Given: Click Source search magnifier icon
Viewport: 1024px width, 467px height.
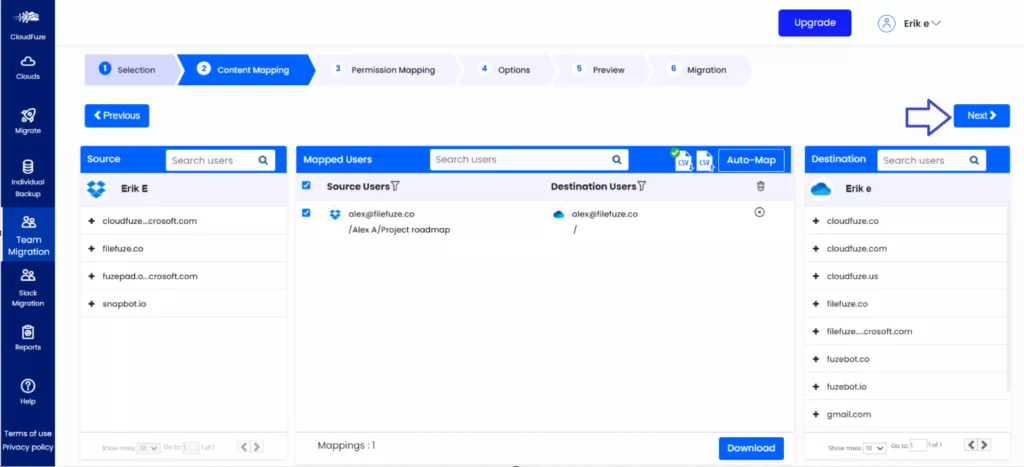Looking at the screenshot, I should coord(263,160).
